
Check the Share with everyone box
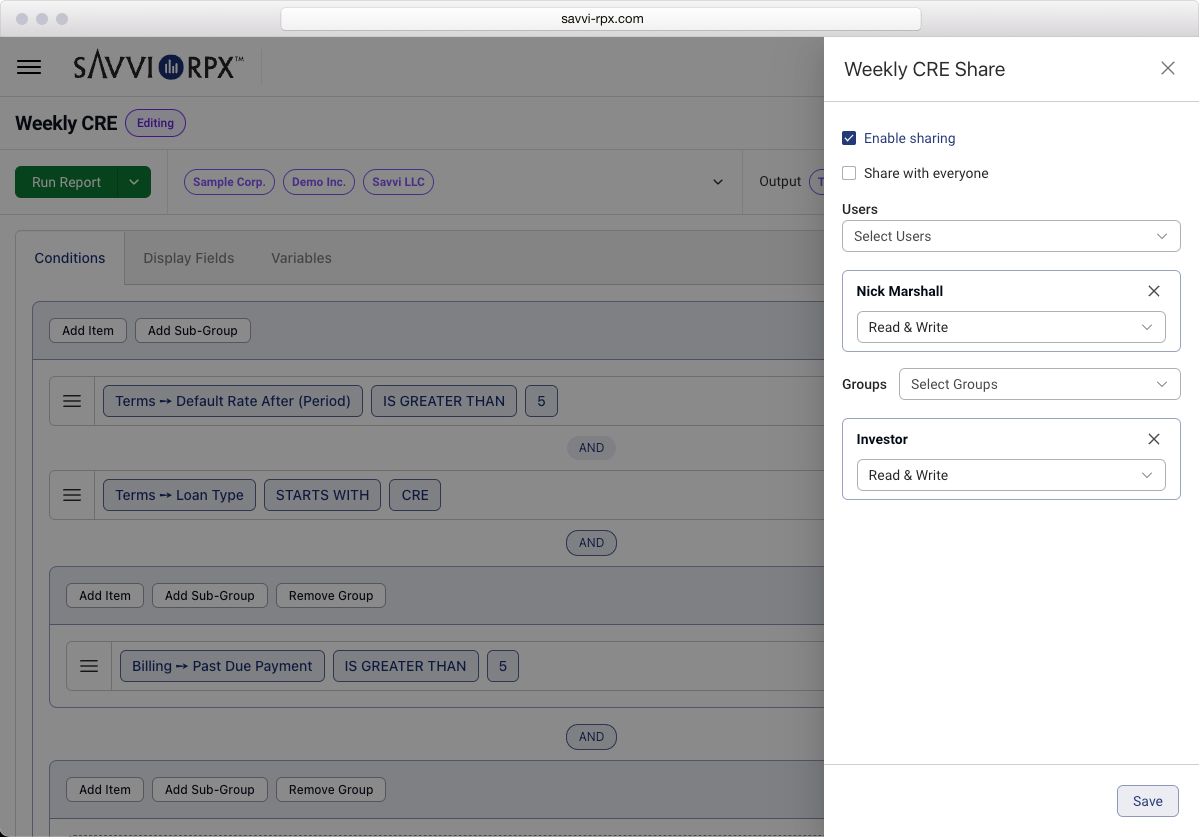click(849, 173)
